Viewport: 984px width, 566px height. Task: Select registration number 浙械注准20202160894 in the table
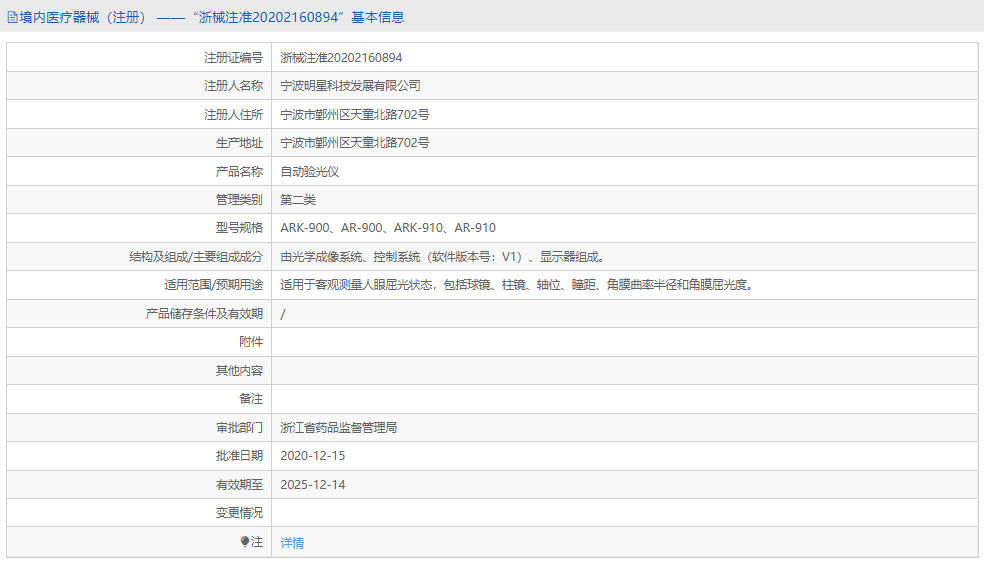pyautogui.click(x=341, y=58)
